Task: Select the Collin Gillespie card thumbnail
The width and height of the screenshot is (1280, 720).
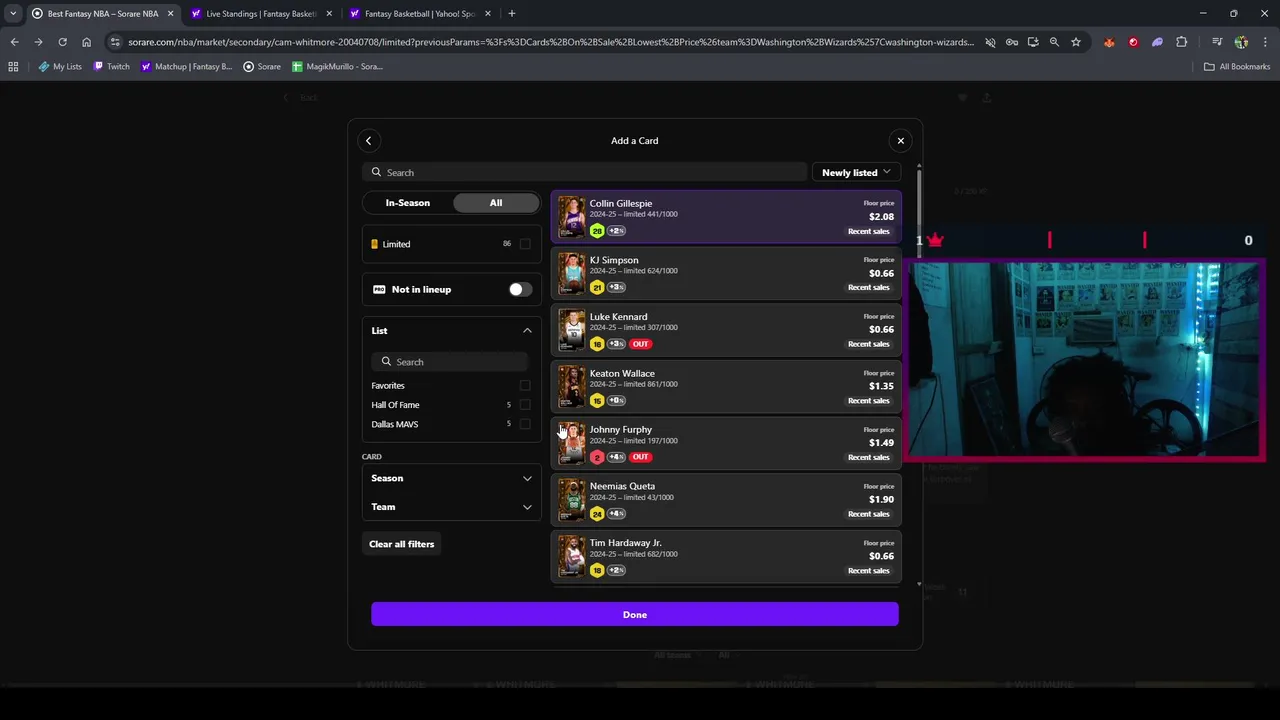Action: [571, 217]
